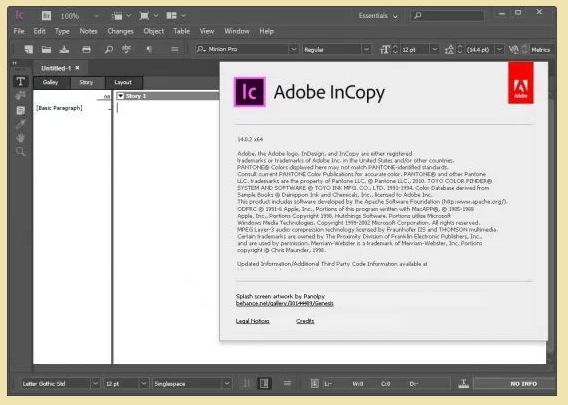Open the Table menu
The image size is (568, 405).
[181, 31]
